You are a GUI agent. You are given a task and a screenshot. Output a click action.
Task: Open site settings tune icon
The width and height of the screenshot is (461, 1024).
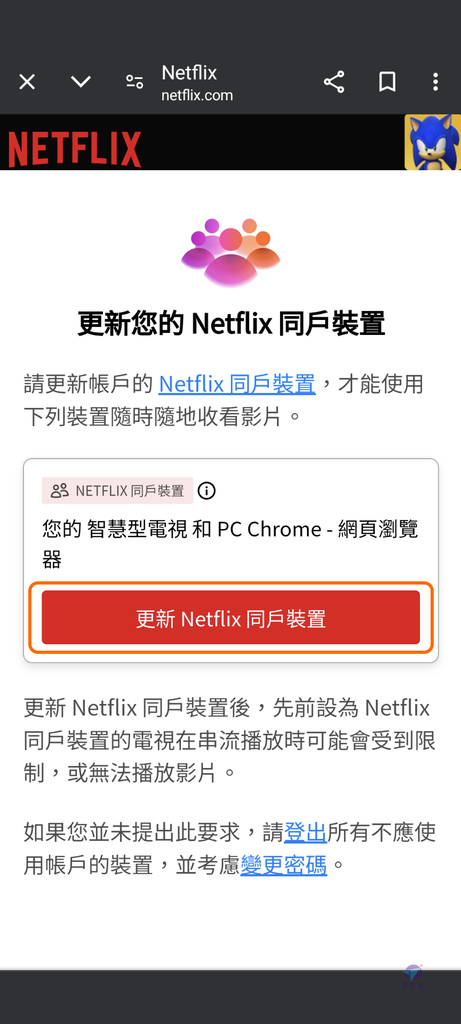[135, 82]
